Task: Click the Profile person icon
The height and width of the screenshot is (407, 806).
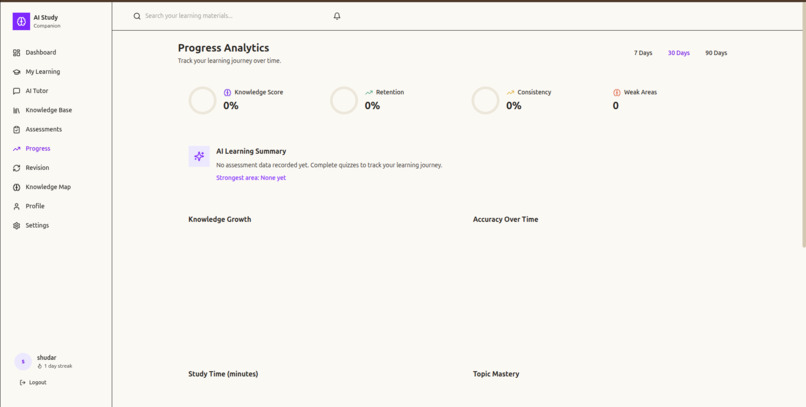Action: 16,206
